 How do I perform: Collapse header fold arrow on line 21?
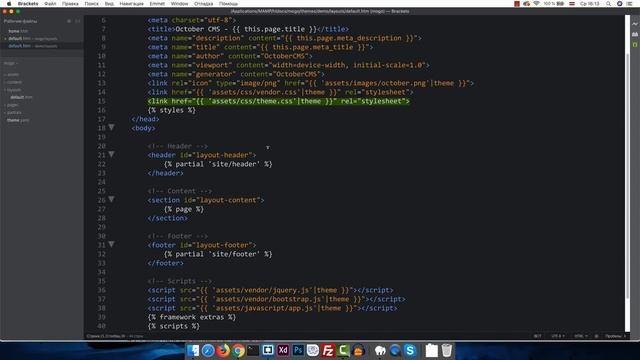111,155
